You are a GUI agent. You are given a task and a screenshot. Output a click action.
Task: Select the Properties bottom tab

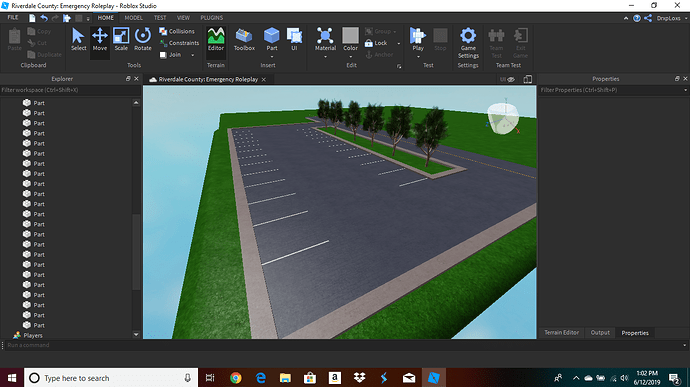click(x=635, y=333)
